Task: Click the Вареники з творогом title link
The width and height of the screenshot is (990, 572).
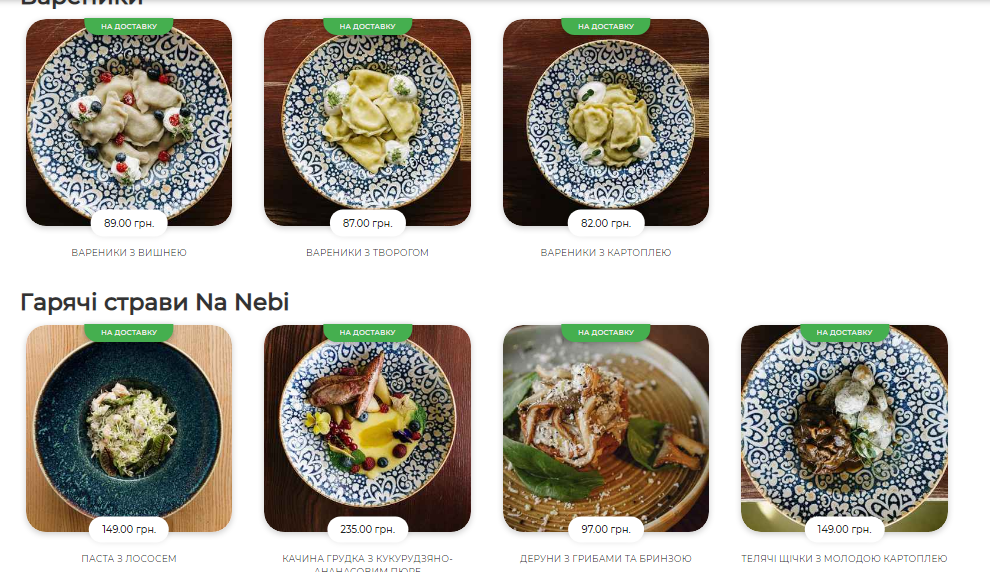Action: coord(367,253)
